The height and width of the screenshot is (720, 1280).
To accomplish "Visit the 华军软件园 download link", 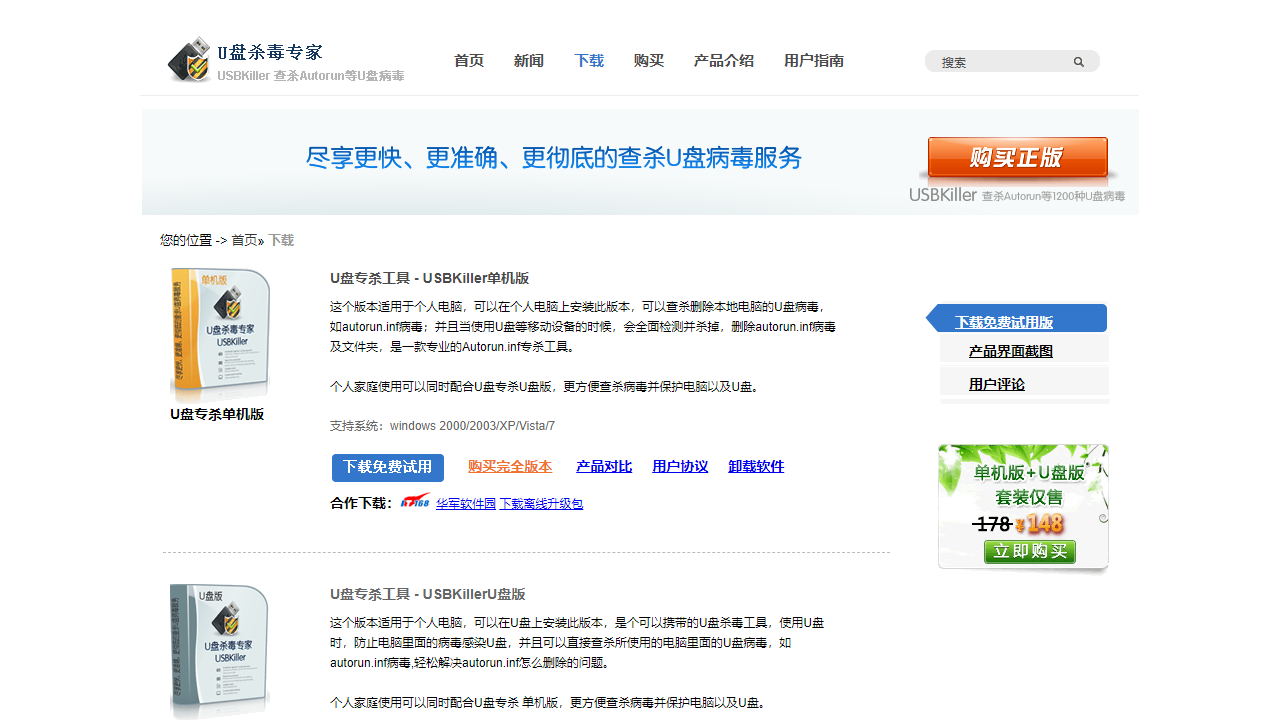I will coord(465,503).
